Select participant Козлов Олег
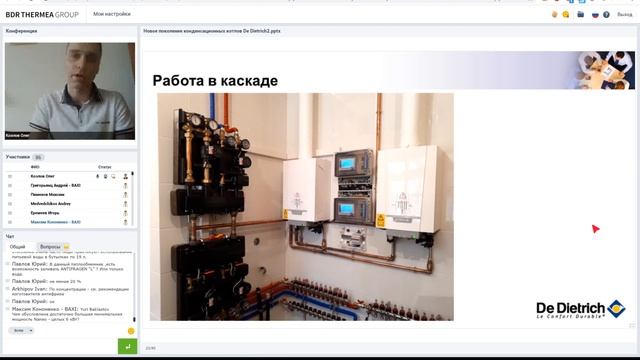The height and width of the screenshot is (360, 640). [x=42, y=176]
